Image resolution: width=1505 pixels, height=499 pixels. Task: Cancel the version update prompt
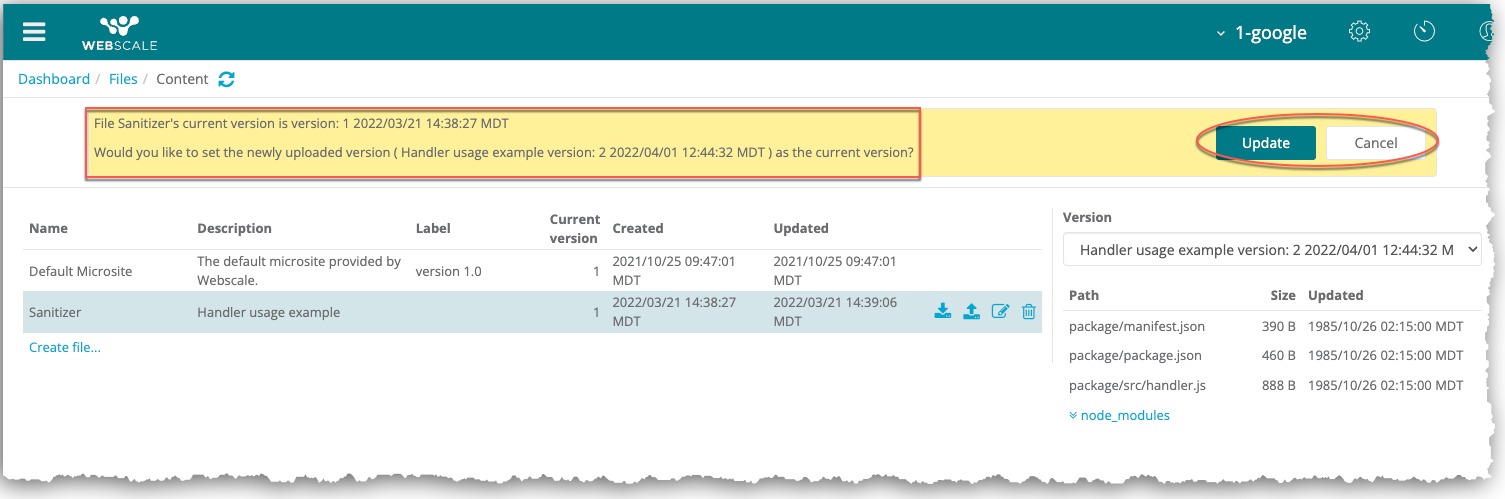pos(1375,143)
